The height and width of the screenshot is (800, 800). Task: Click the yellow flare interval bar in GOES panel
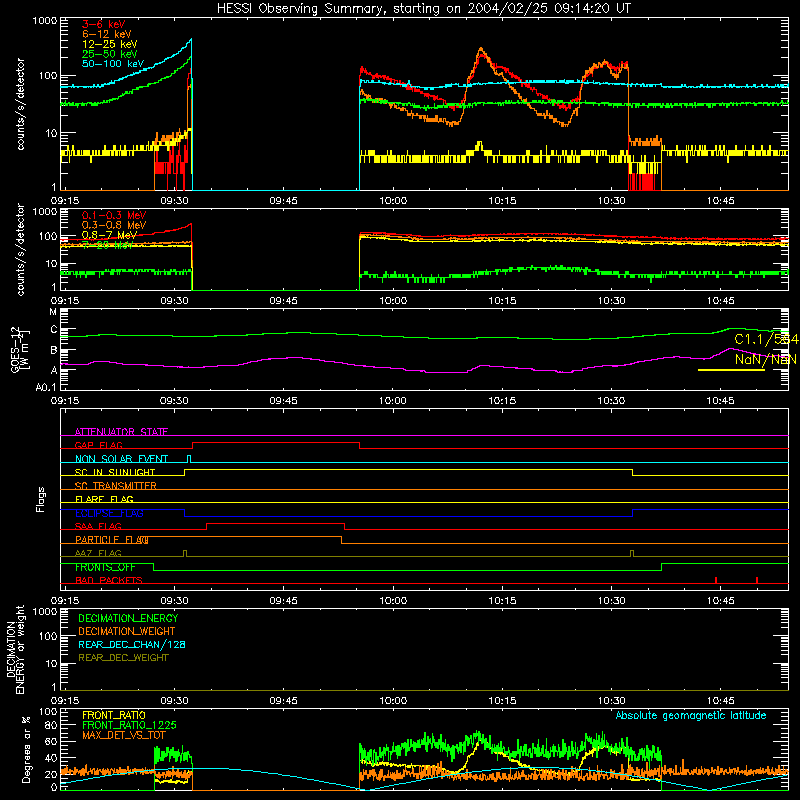click(731, 370)
